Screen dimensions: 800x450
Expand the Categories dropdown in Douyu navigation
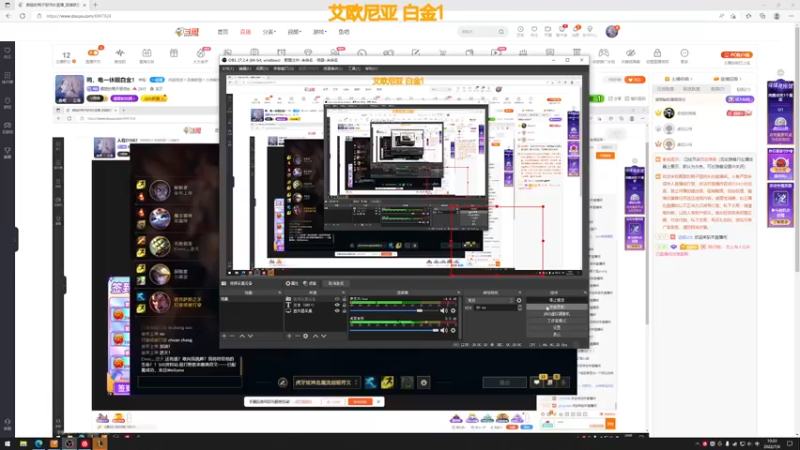269,32
